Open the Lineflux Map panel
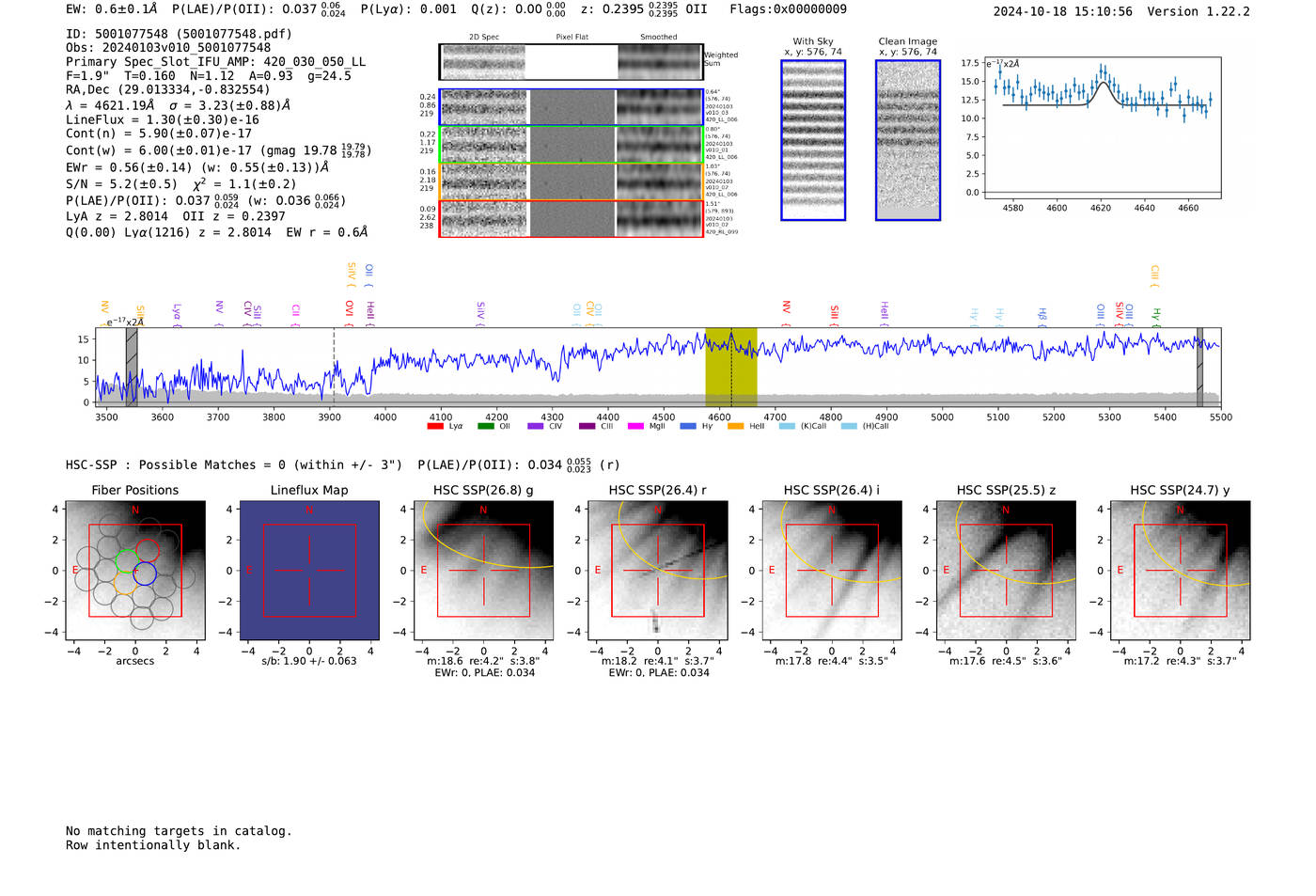The width and height of the screenshot is (1316, 896). click(309, 571)
